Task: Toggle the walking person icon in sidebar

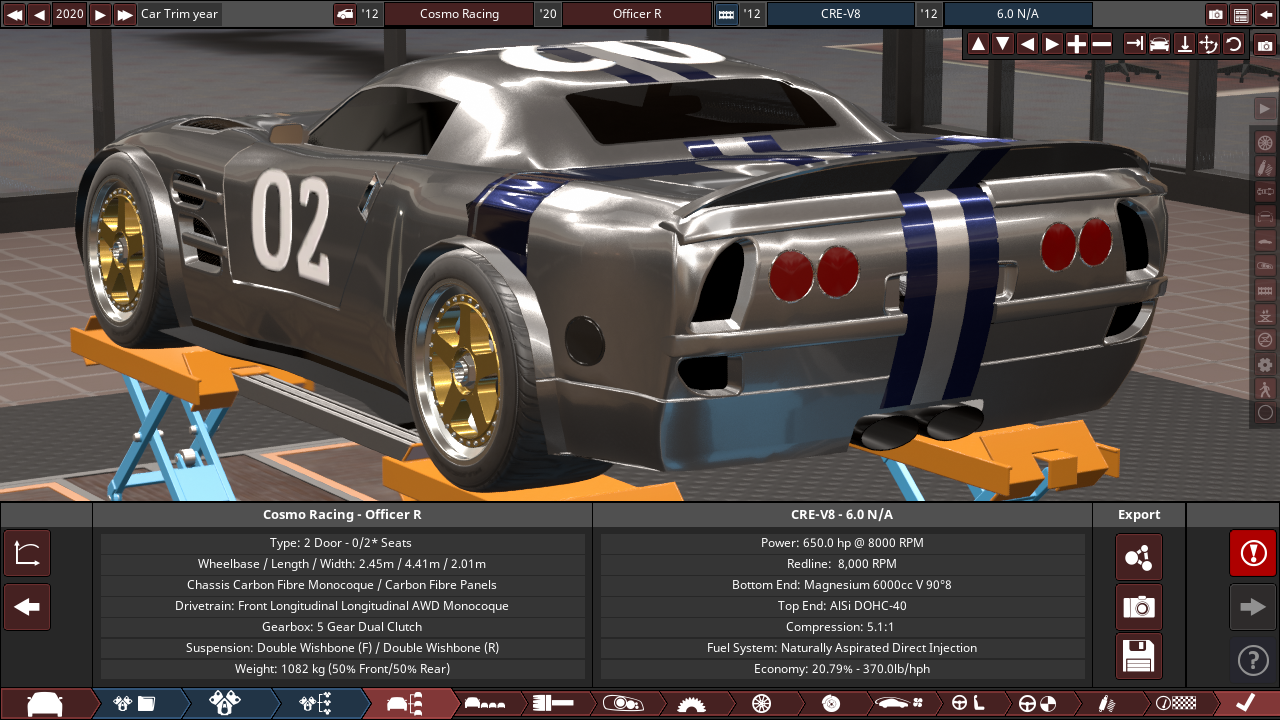Action: pos(1265,388)
